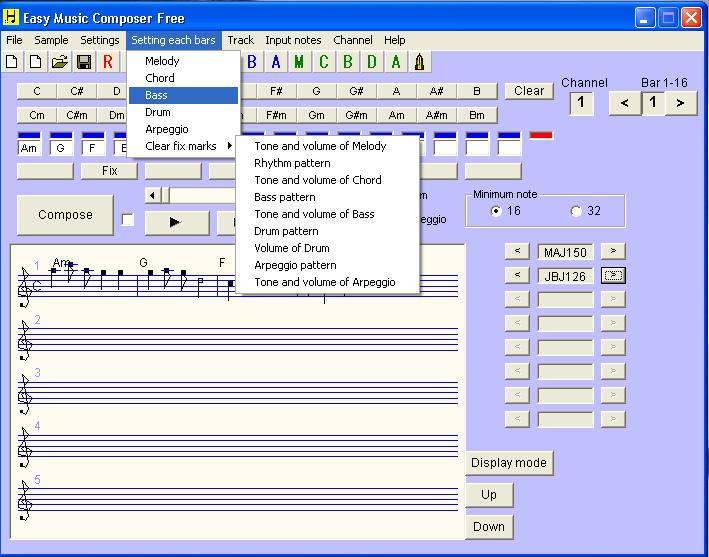Viewport: 709px width, 557px height.
Task: Click the left arrow of the horizontal scrollbar
Action: [153, 196]
